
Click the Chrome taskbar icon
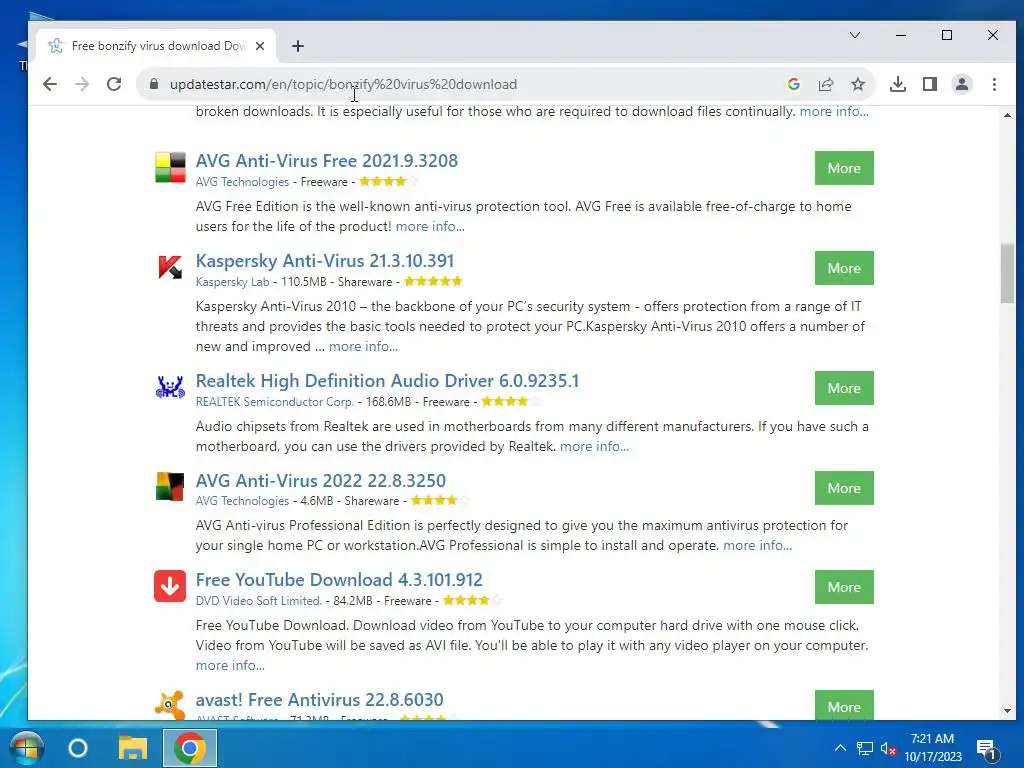[189, 748]
